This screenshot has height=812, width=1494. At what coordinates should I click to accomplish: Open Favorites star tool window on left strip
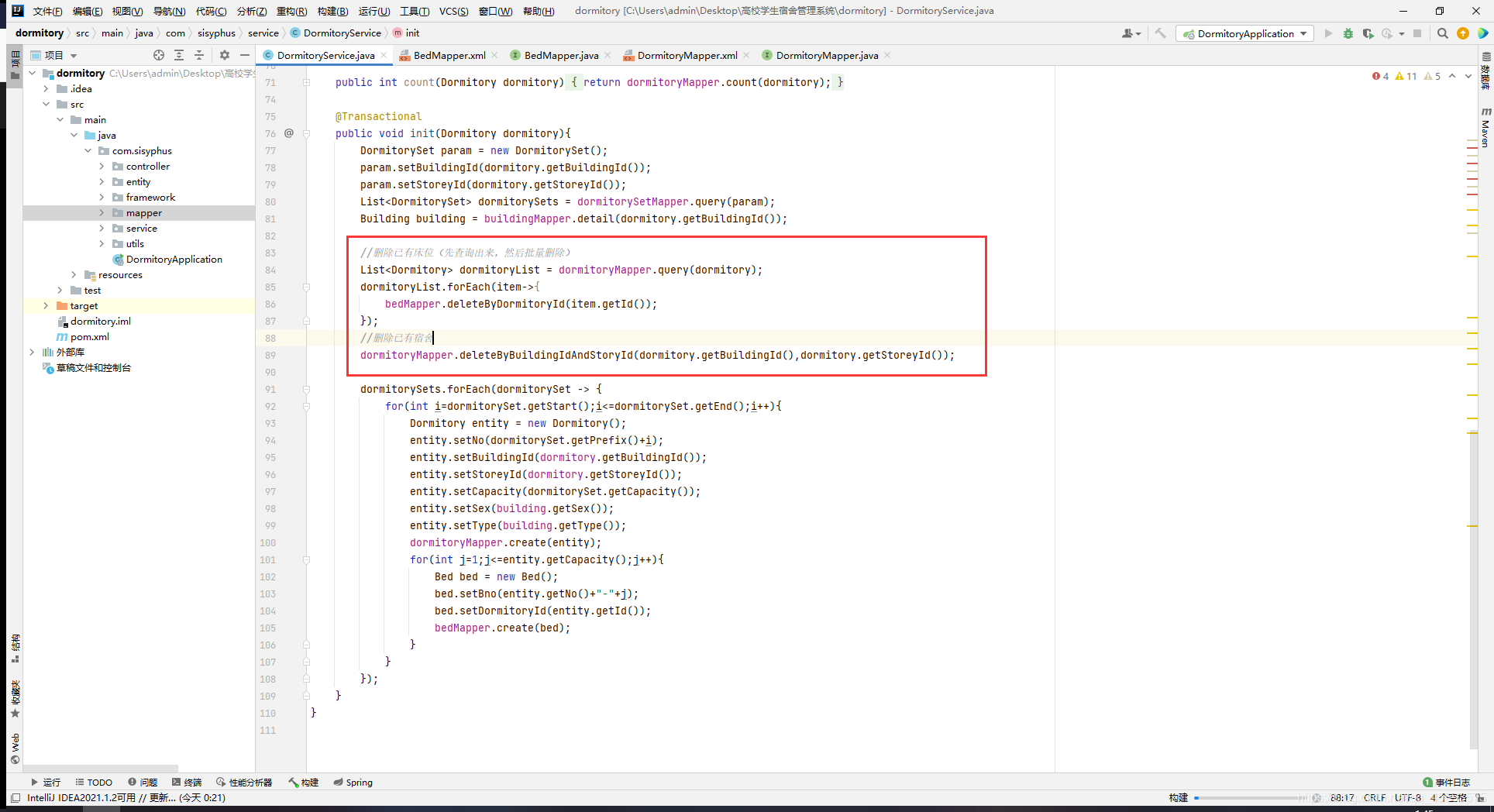[x=15, y=699]
